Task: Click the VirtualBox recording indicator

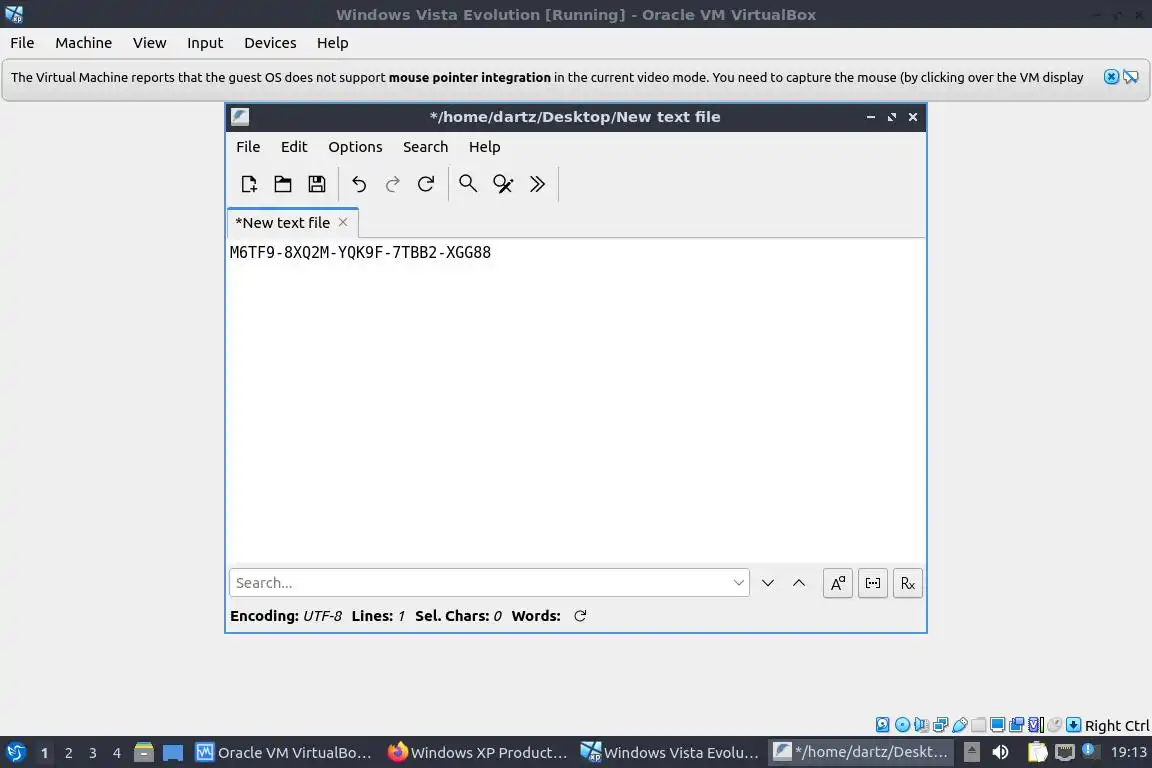Action: coord(1017,725)
